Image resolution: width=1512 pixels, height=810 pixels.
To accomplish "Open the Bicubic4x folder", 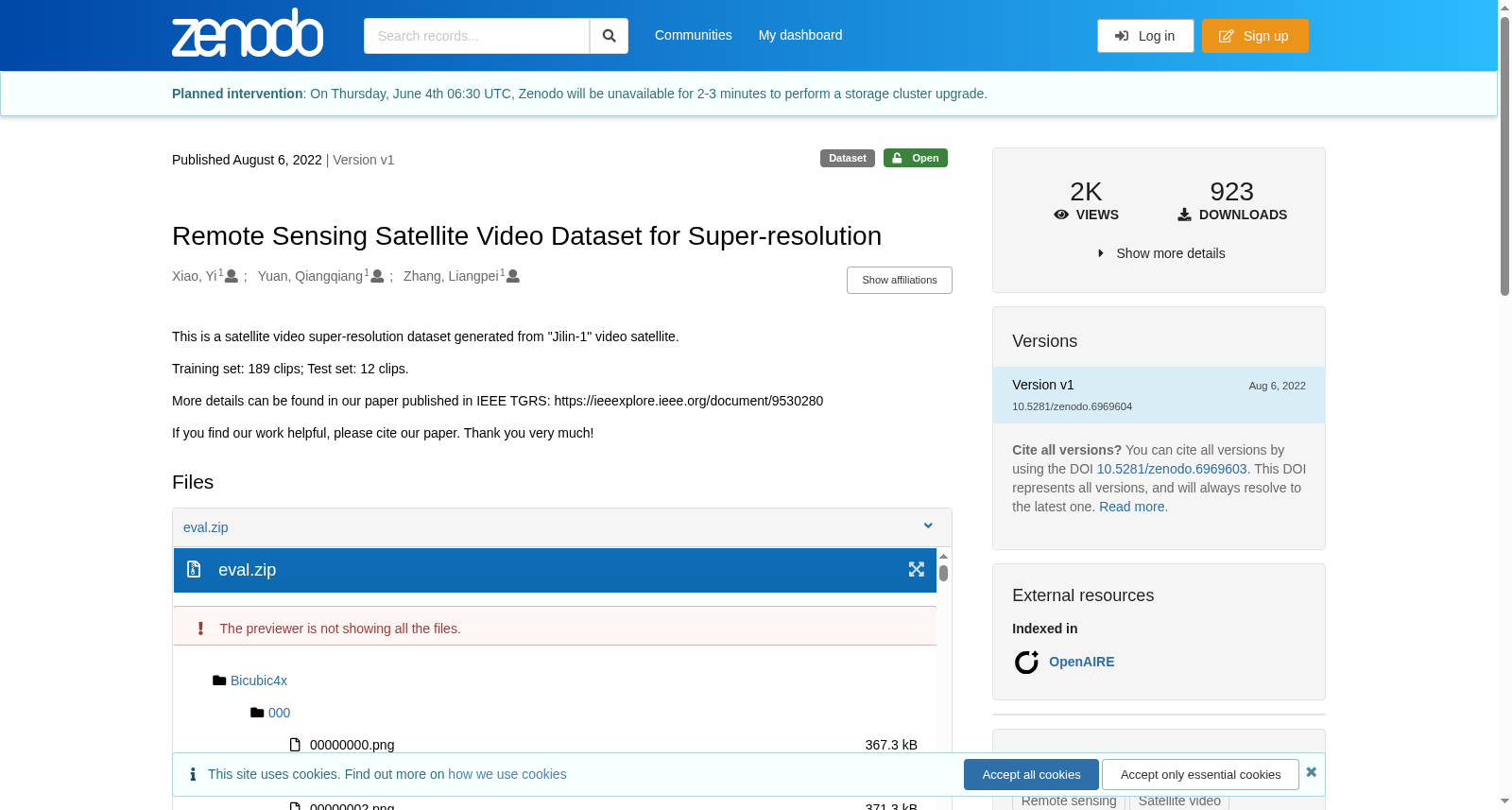I will [x=259, y=681].
